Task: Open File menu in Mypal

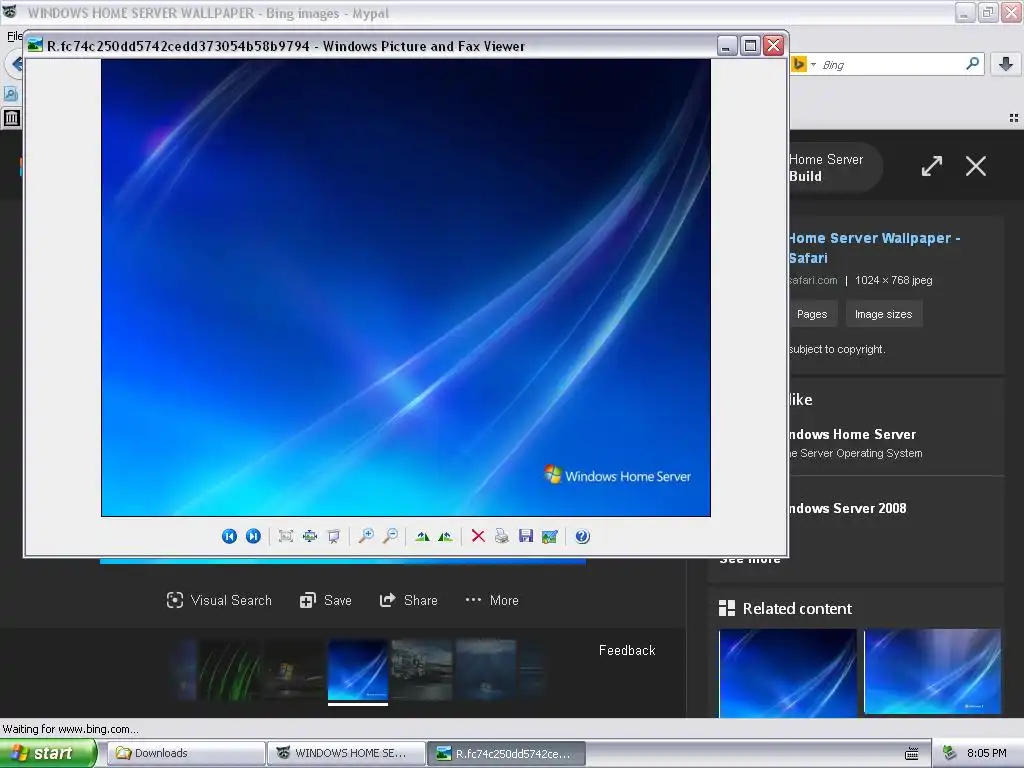Action: point(14,36)
